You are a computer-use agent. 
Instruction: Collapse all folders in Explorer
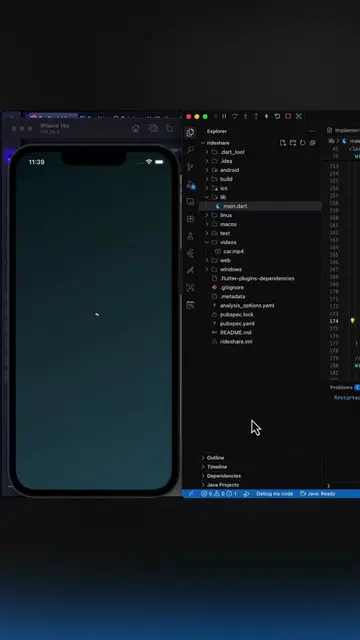[x=312, y=143]
